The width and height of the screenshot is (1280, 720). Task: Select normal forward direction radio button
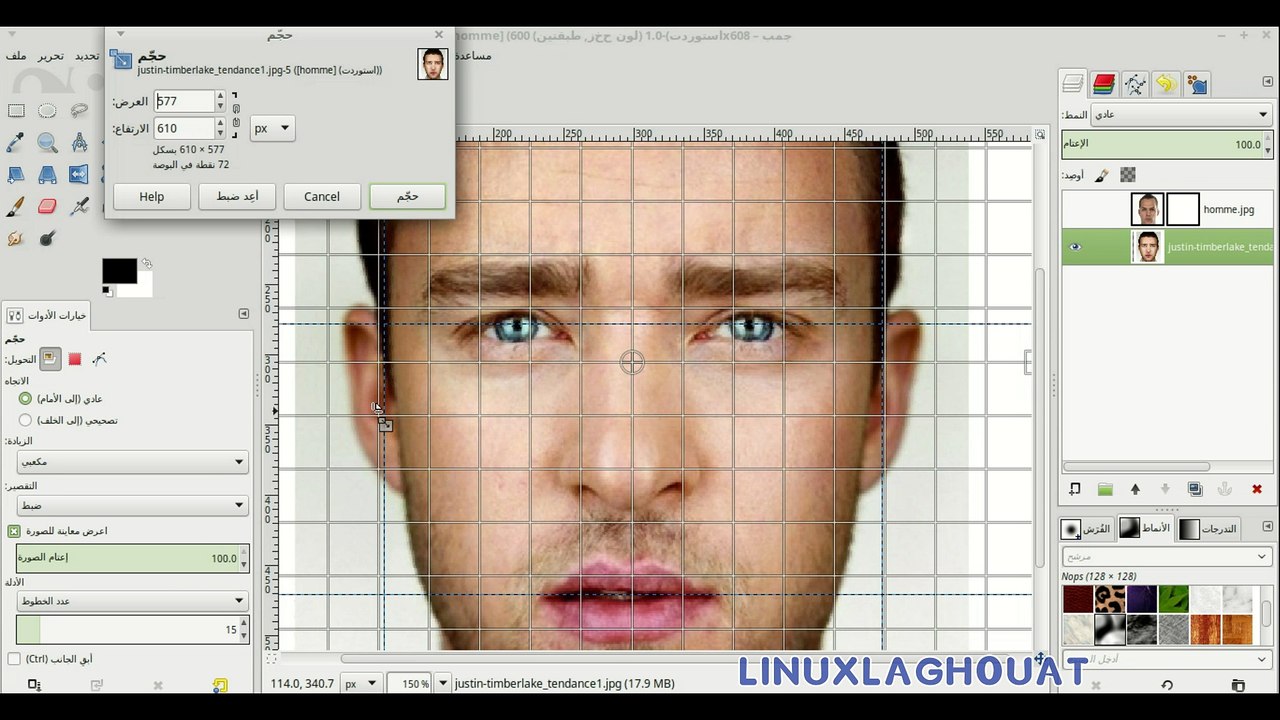(26, 398)
